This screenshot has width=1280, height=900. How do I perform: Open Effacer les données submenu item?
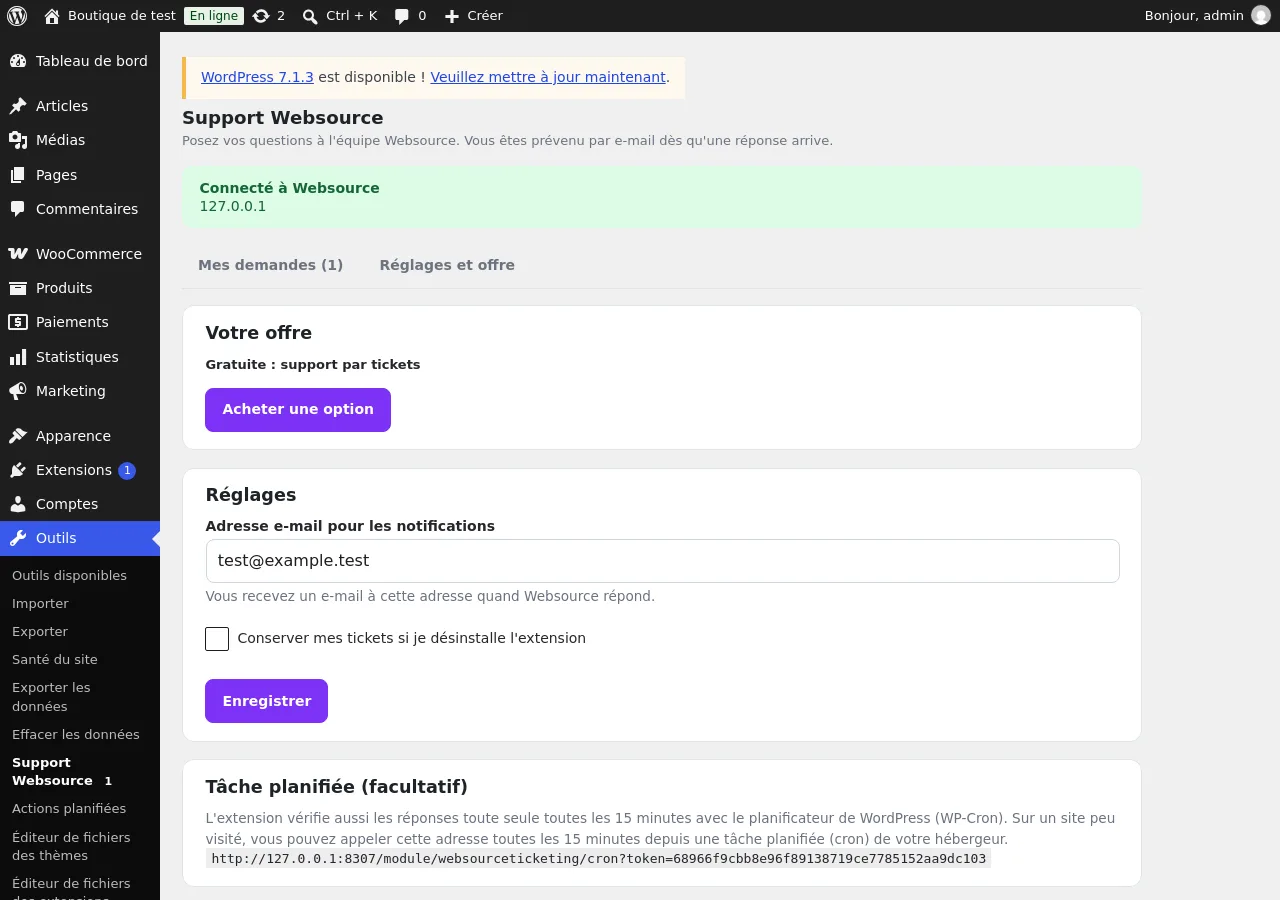(x=76, y=735)
